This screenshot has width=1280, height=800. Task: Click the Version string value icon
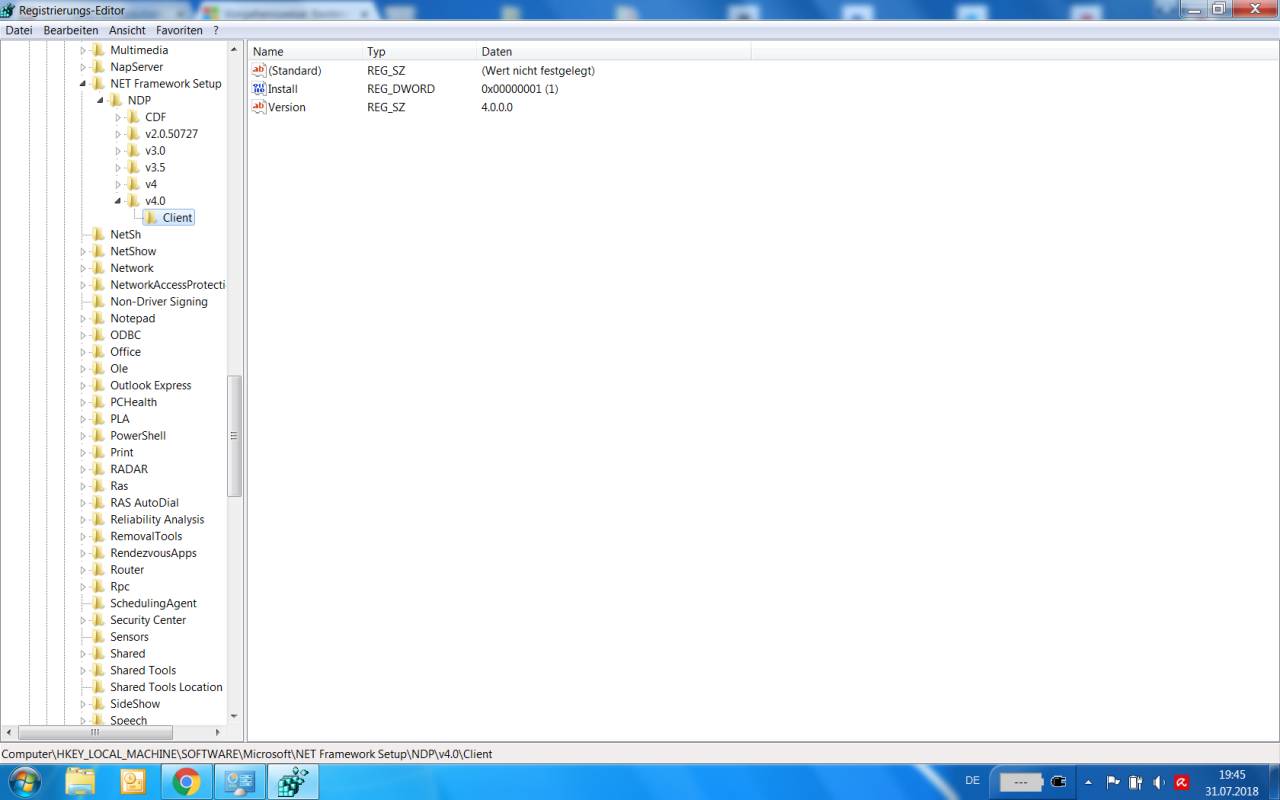point(259,107)
